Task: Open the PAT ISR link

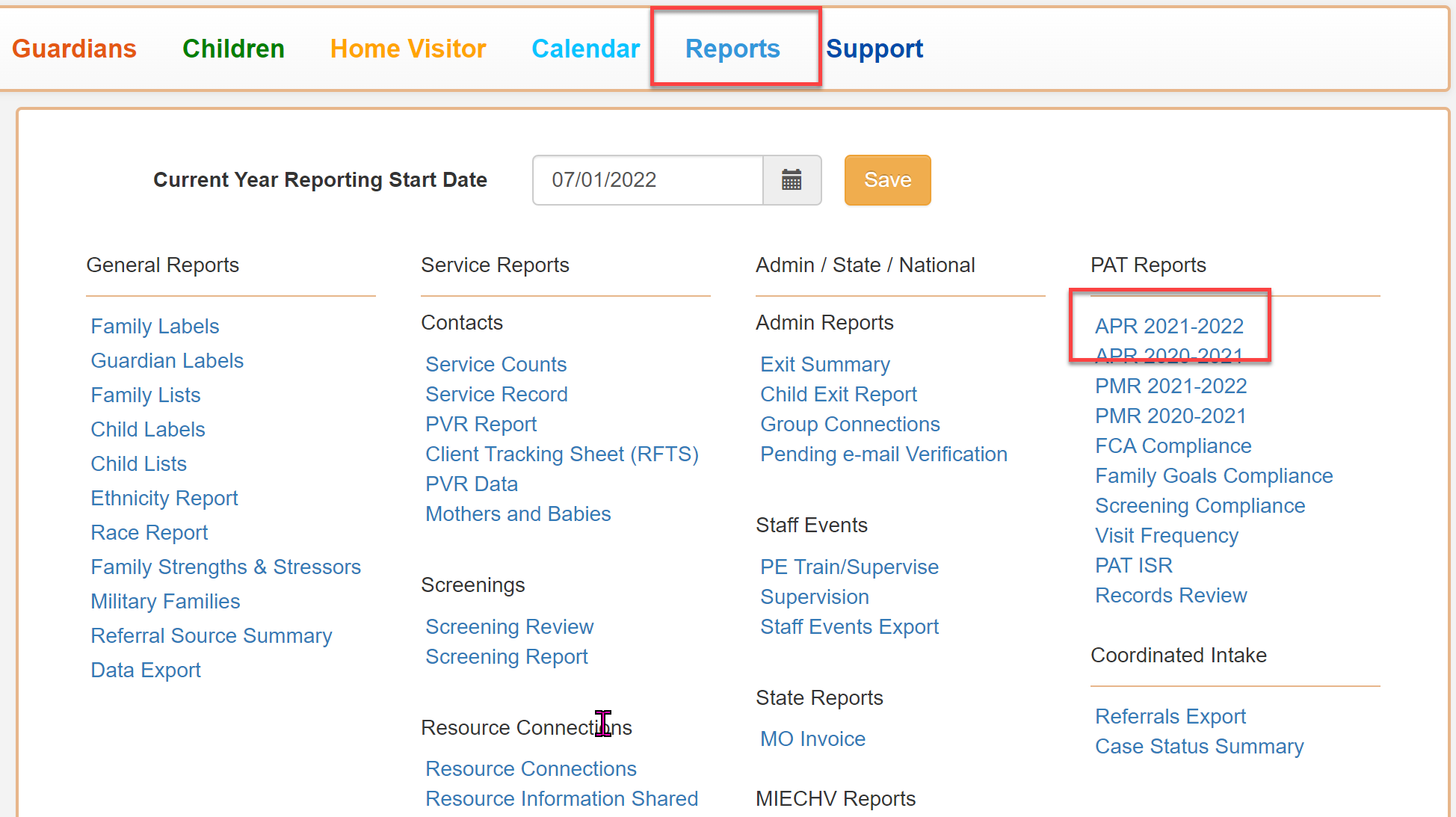Action: coord(1134,566)
